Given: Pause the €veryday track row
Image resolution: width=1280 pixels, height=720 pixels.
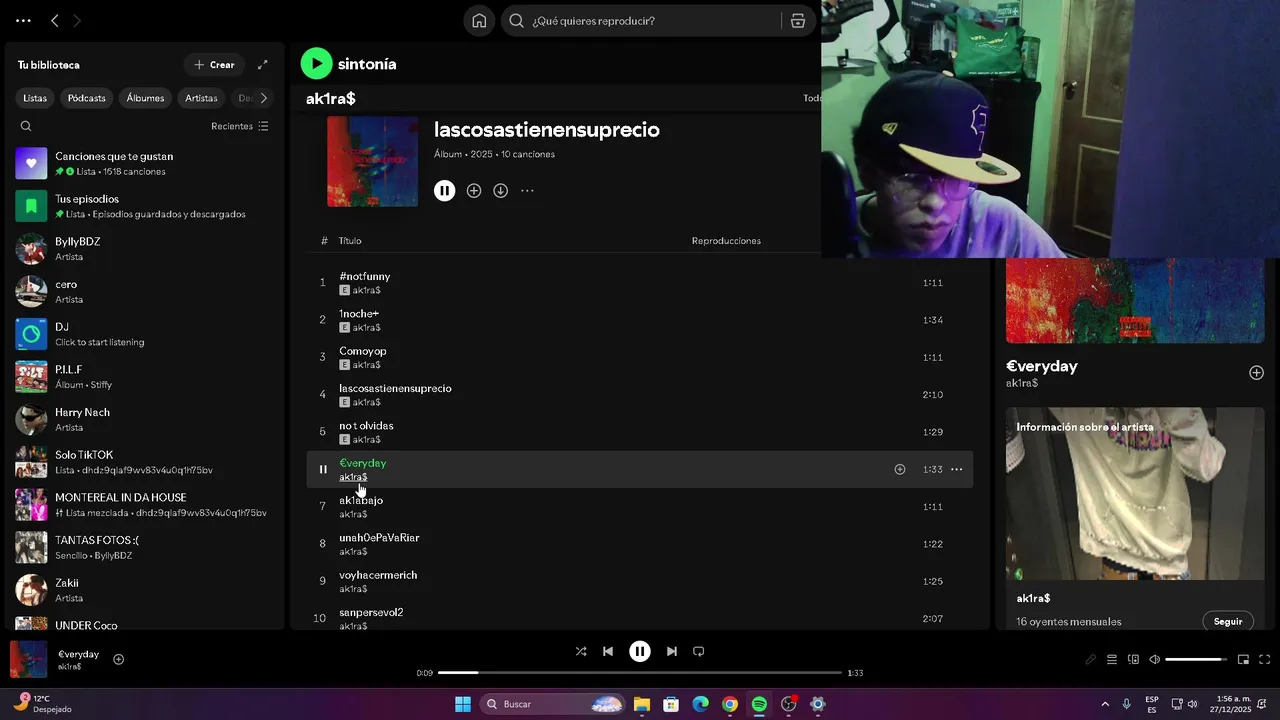Looking at the screenshot, I should pos(323,469).
